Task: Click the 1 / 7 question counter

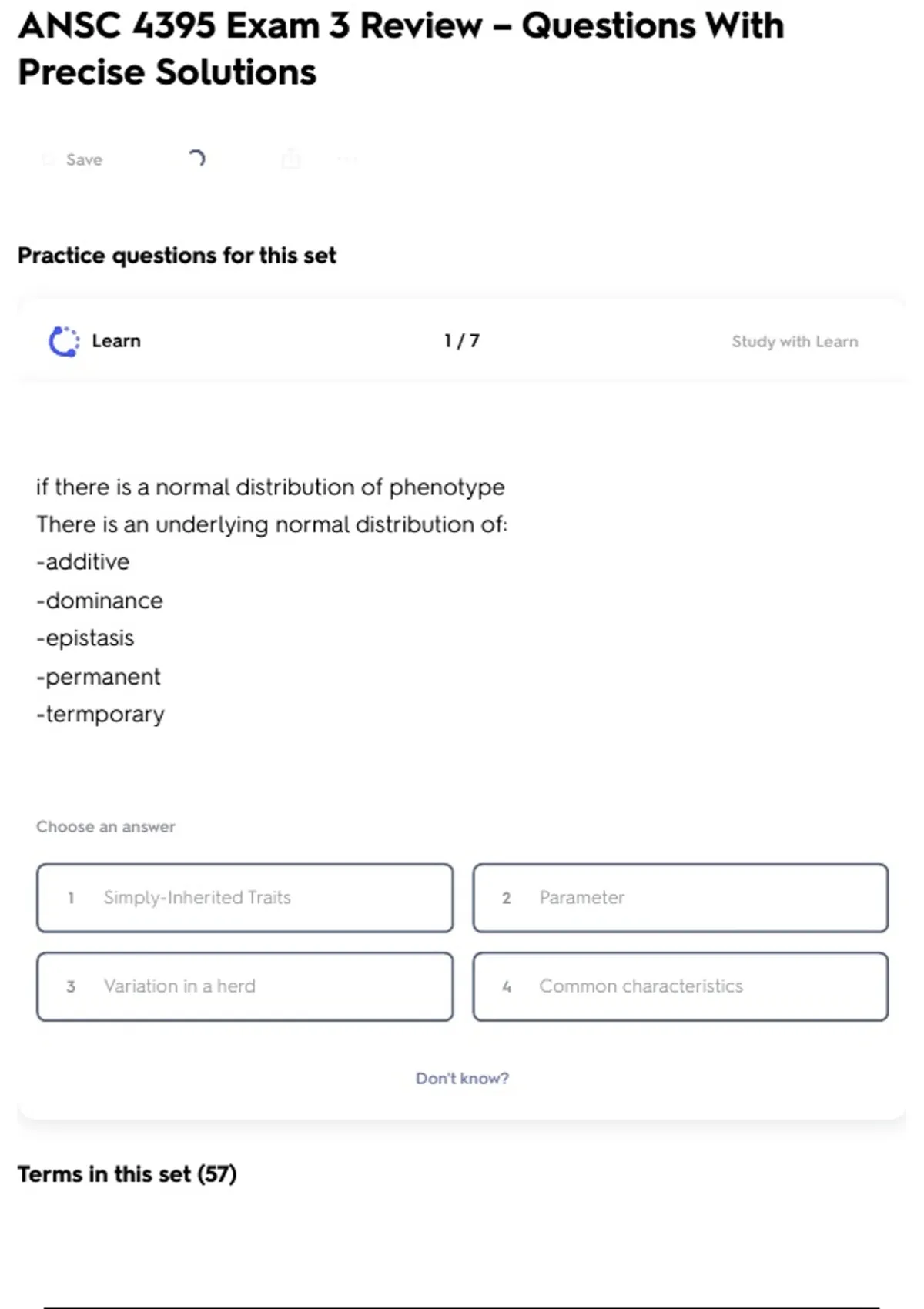Action: [462, 341]
